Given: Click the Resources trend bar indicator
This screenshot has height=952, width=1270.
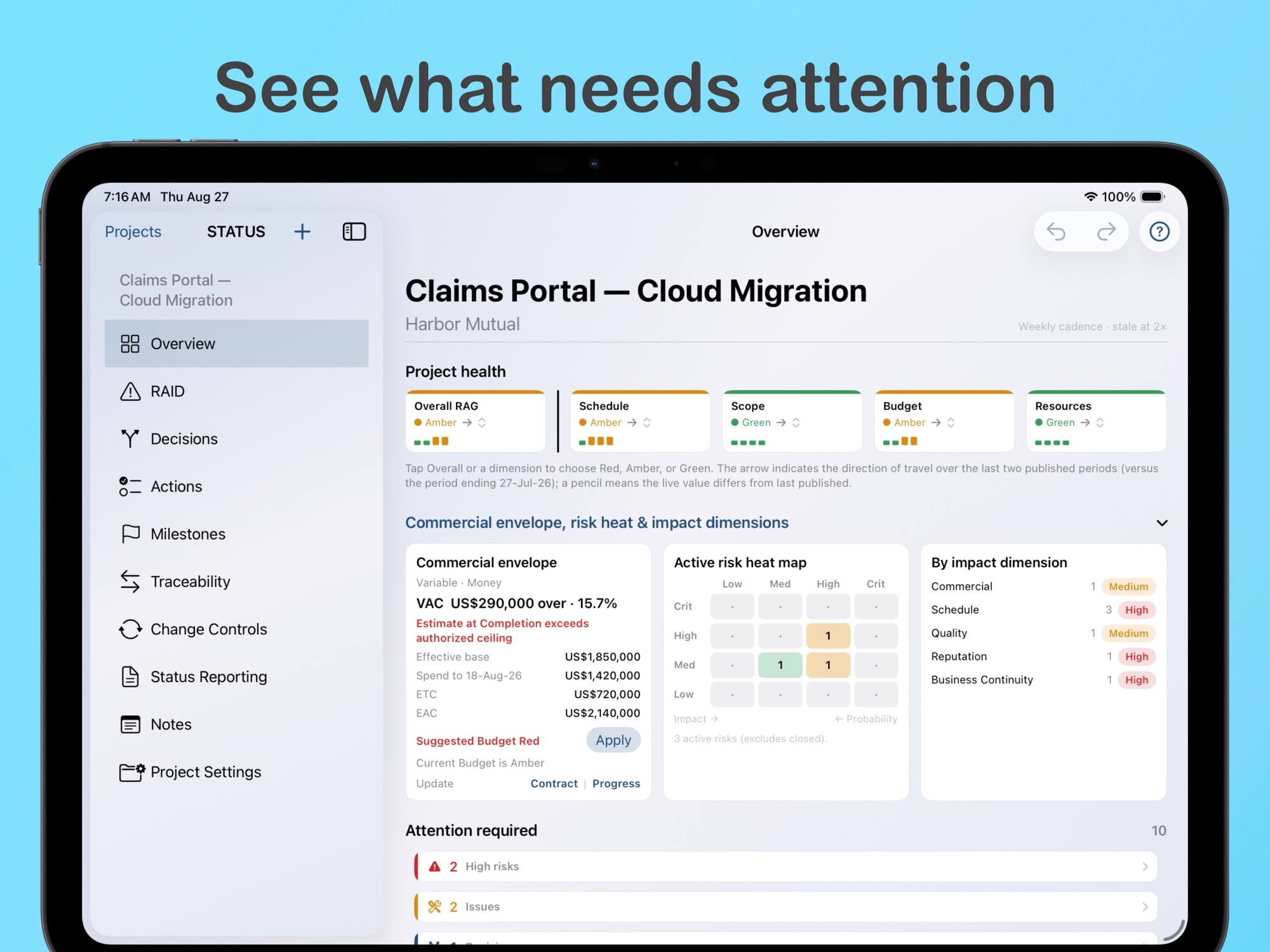Looking at the screenshot, I should (1052, 442).
